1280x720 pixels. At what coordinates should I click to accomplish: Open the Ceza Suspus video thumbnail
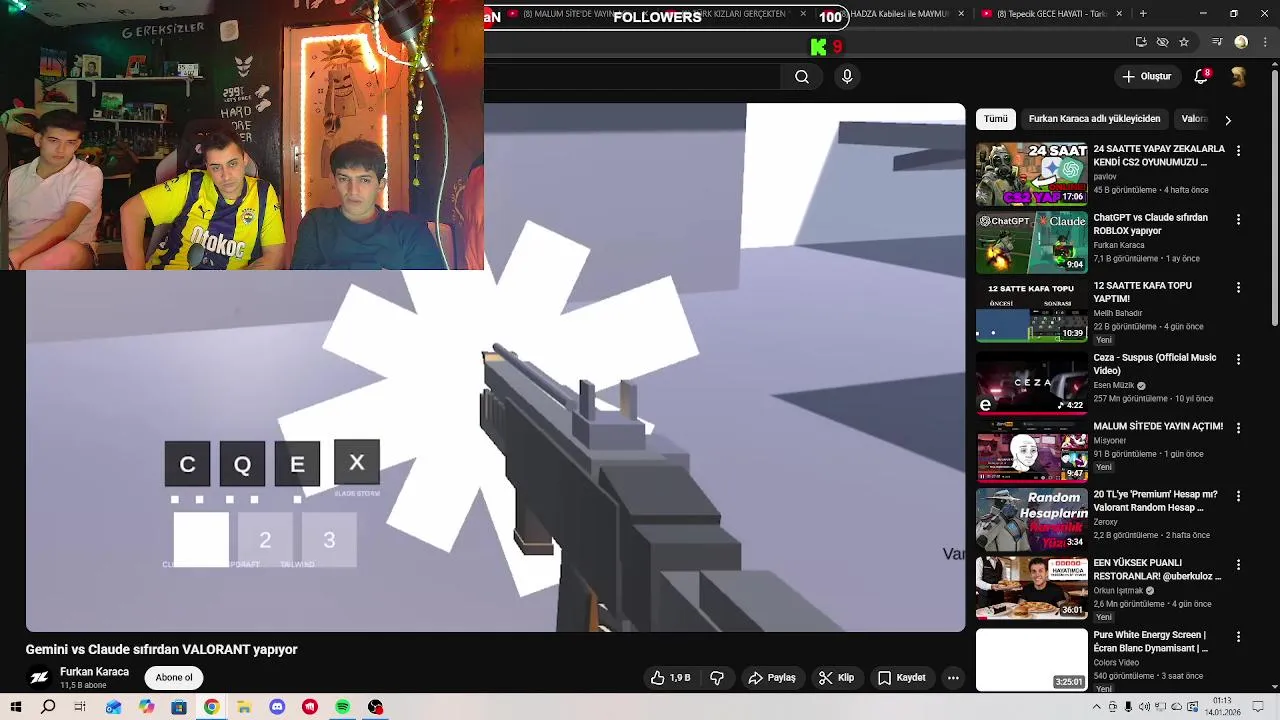tap(1031, 382)
